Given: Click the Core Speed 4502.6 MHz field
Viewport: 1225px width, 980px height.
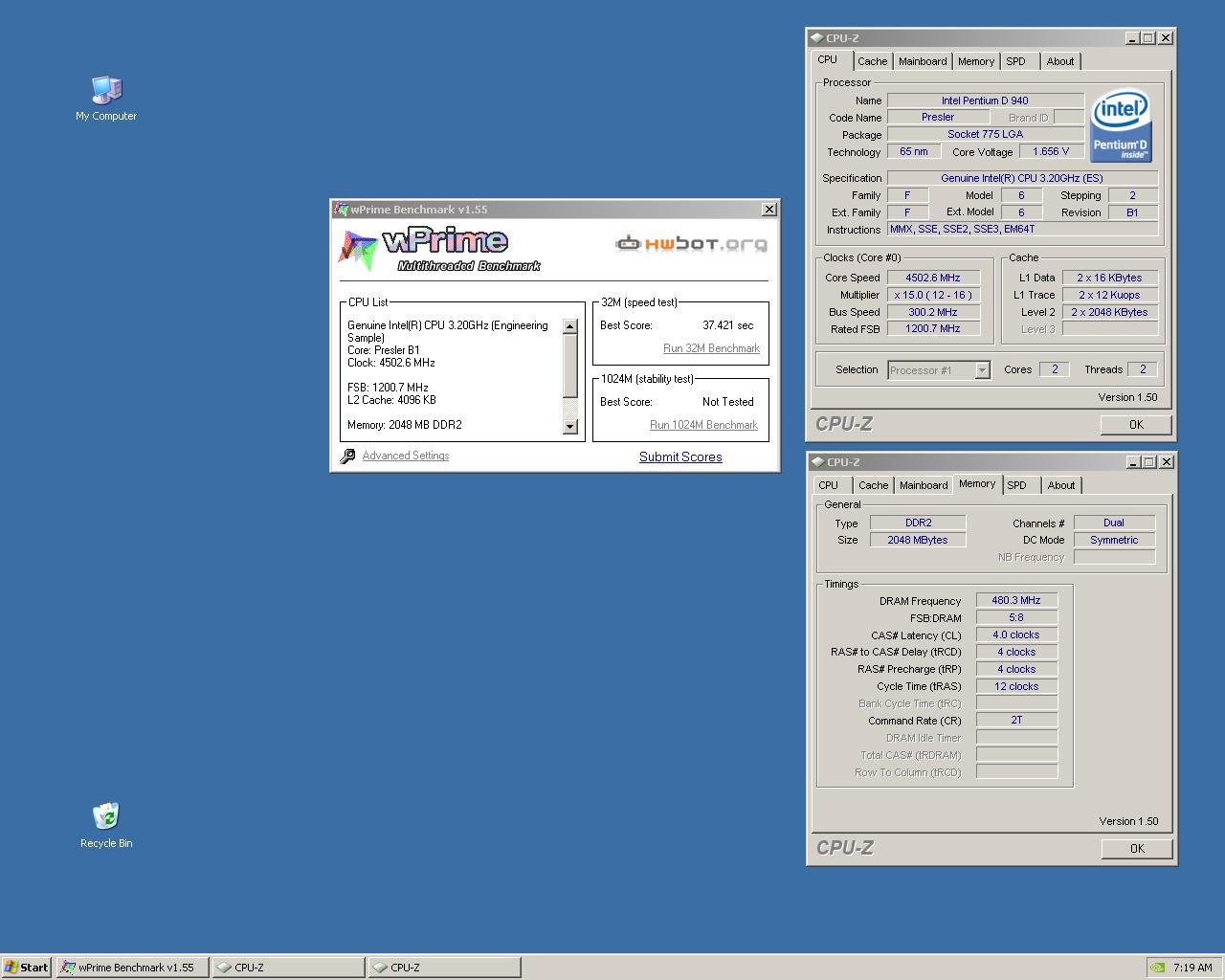Looking at the screenshot, I should 933,278.
